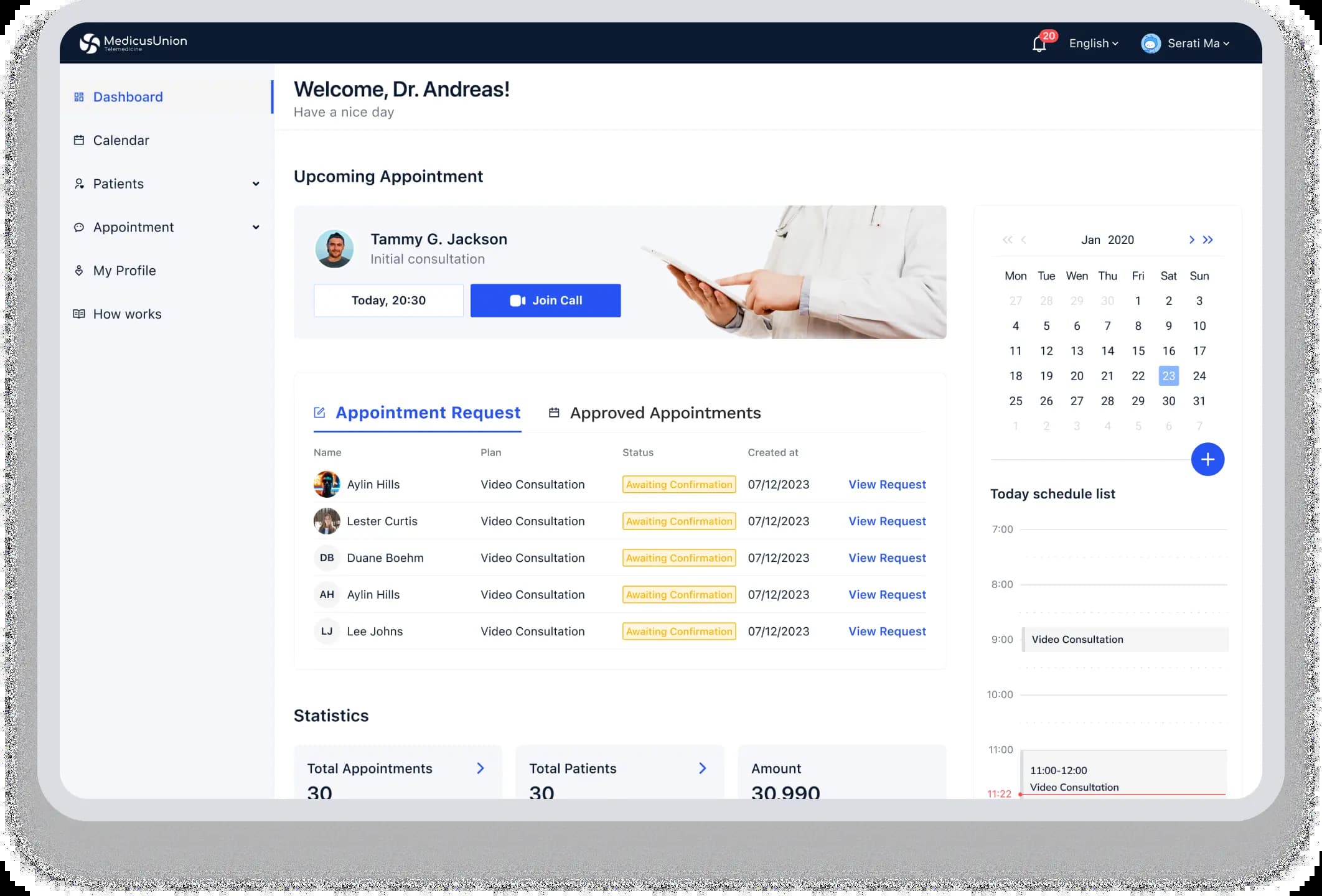The width and height of the screenshot is (1322, 896).
Task: Open Total Patients arrow
Action: [703, 768]
